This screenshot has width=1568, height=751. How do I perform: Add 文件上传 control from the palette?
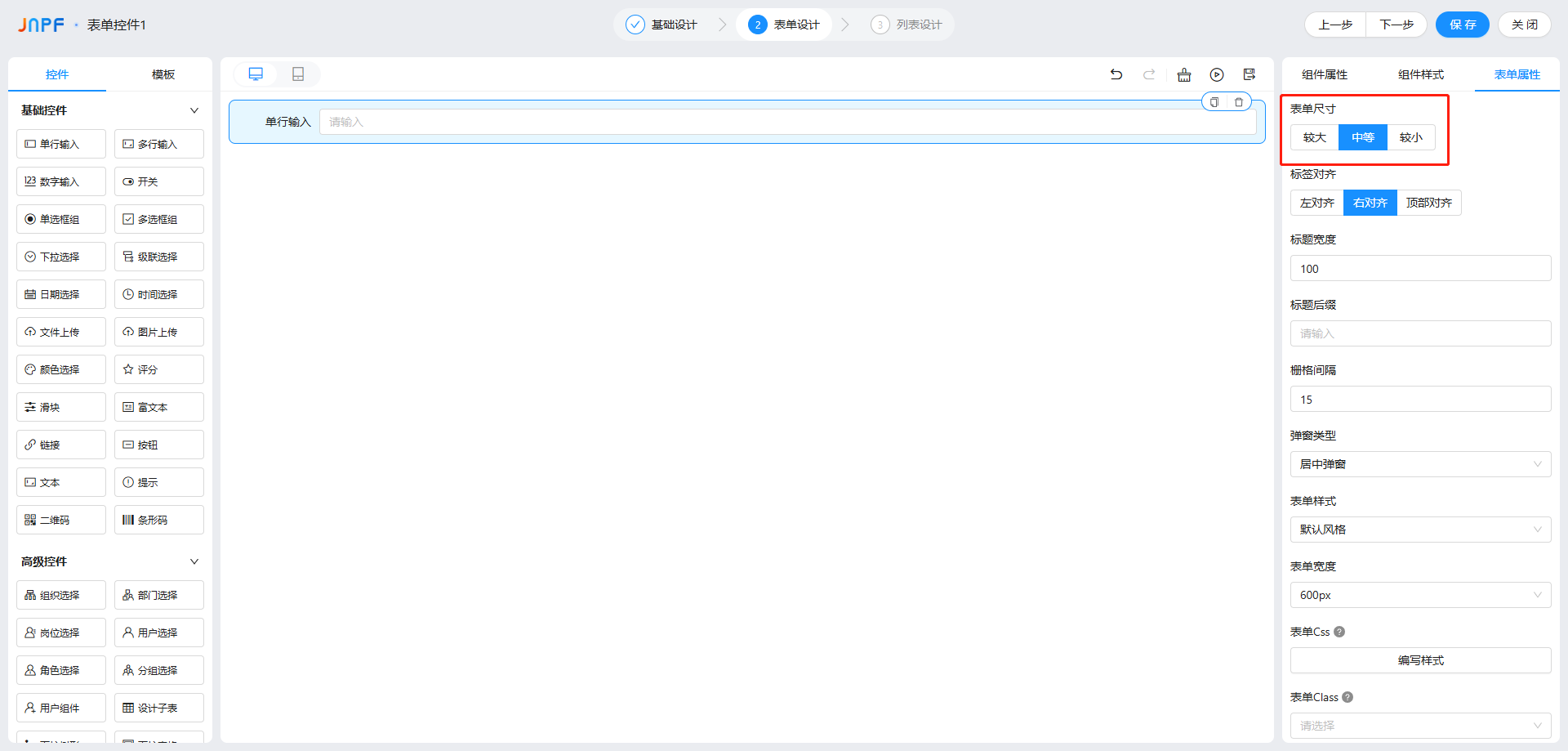coord(61,332)
